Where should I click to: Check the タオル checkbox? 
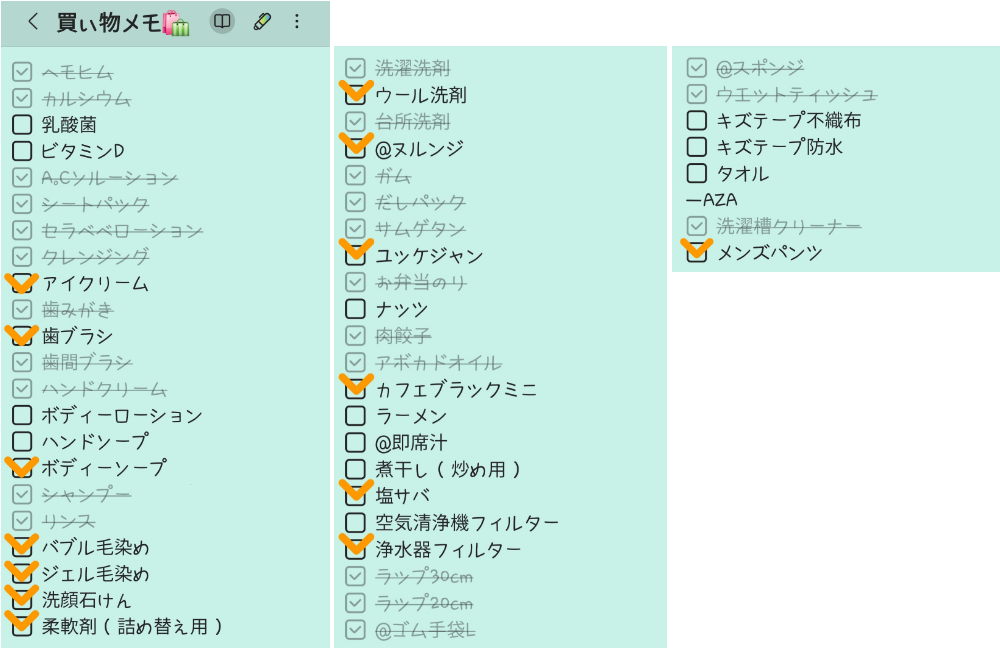pyautogui.click(x=697, y=173)
